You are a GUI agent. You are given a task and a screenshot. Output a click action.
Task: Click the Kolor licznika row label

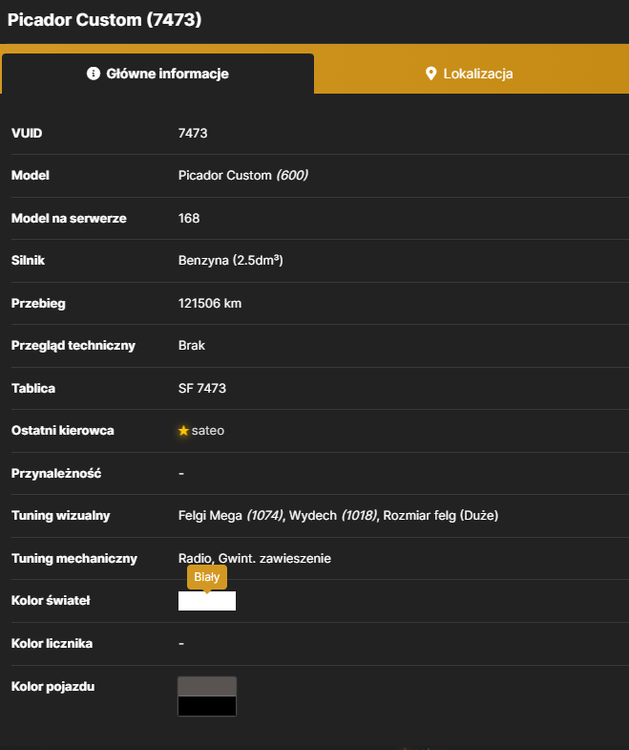point(52,643)
